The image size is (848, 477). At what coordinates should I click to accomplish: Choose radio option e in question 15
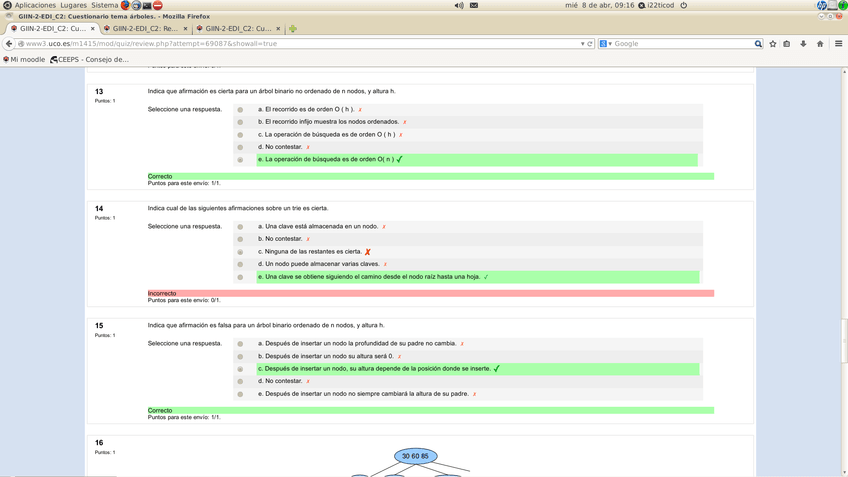pos(240,394)
